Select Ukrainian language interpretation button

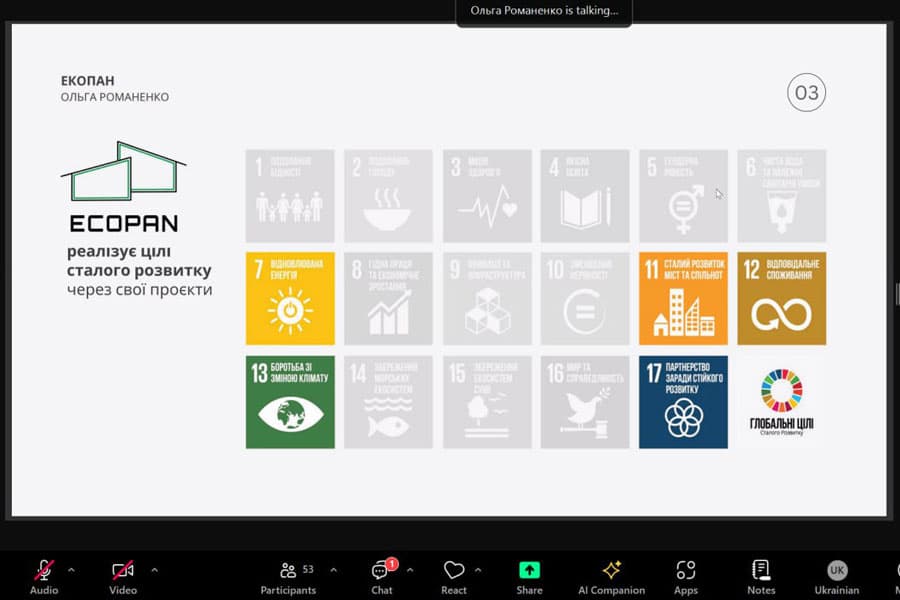[x=837, y=577]
